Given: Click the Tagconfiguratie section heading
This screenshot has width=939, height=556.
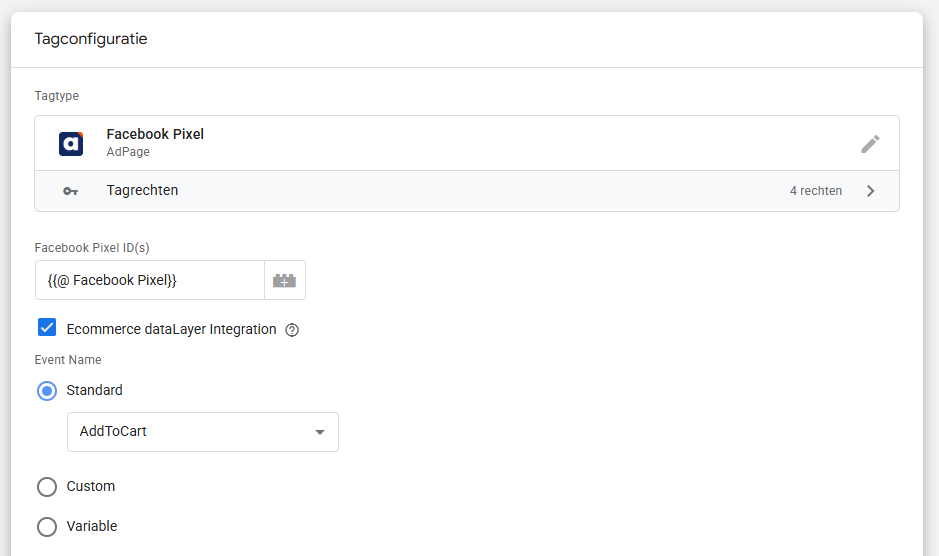Looking at the screenshot, I should click(91, 39).
